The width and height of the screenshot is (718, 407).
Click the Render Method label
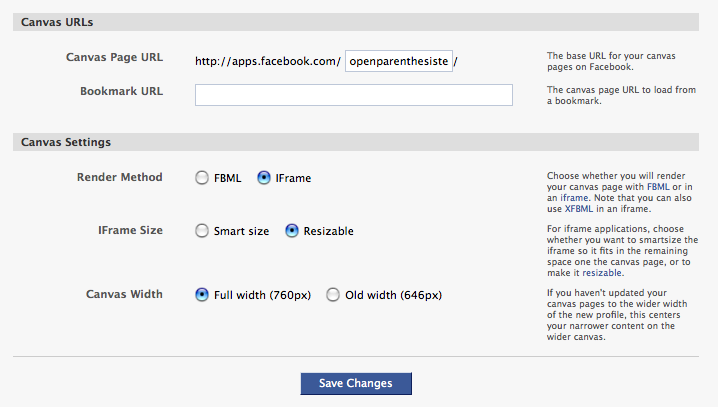tap(120, 177)
